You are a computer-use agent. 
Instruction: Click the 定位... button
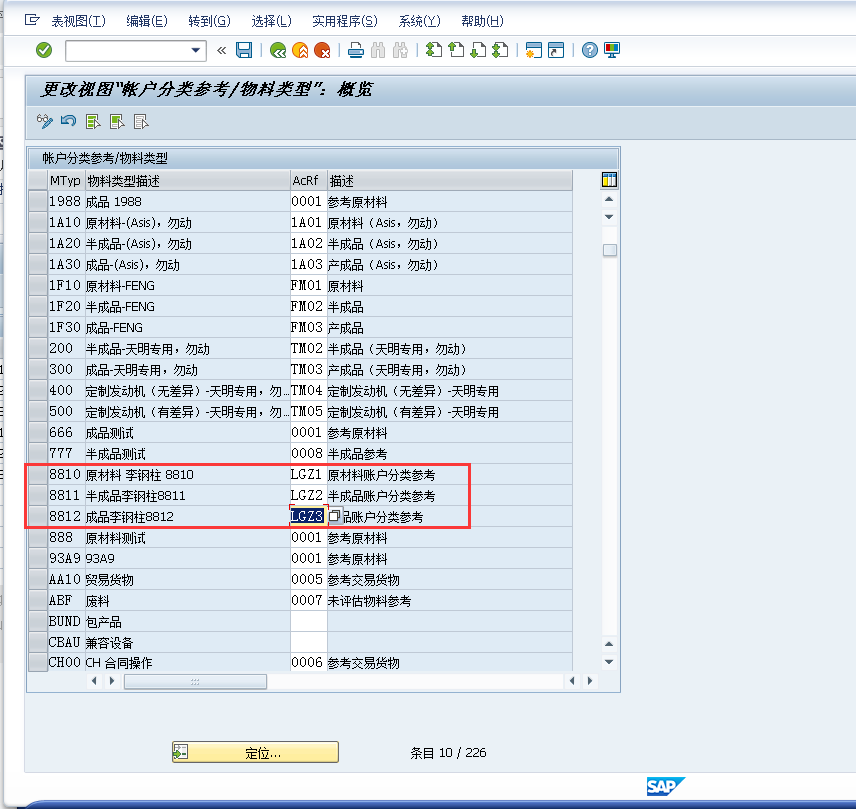[255, 751]
